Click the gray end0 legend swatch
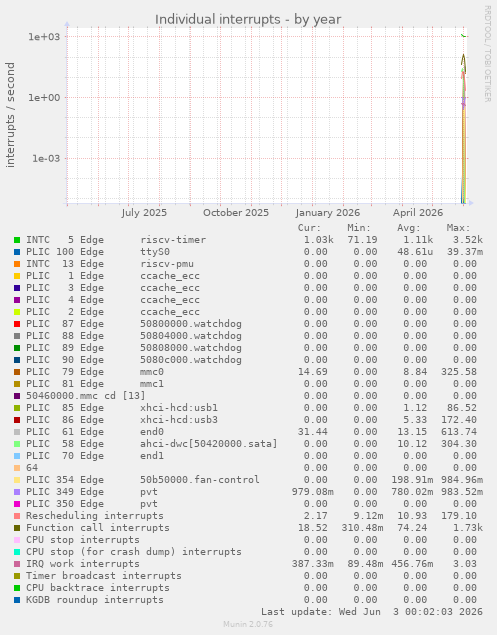Viewport: 497px width, 635px height. click(17, 432)
